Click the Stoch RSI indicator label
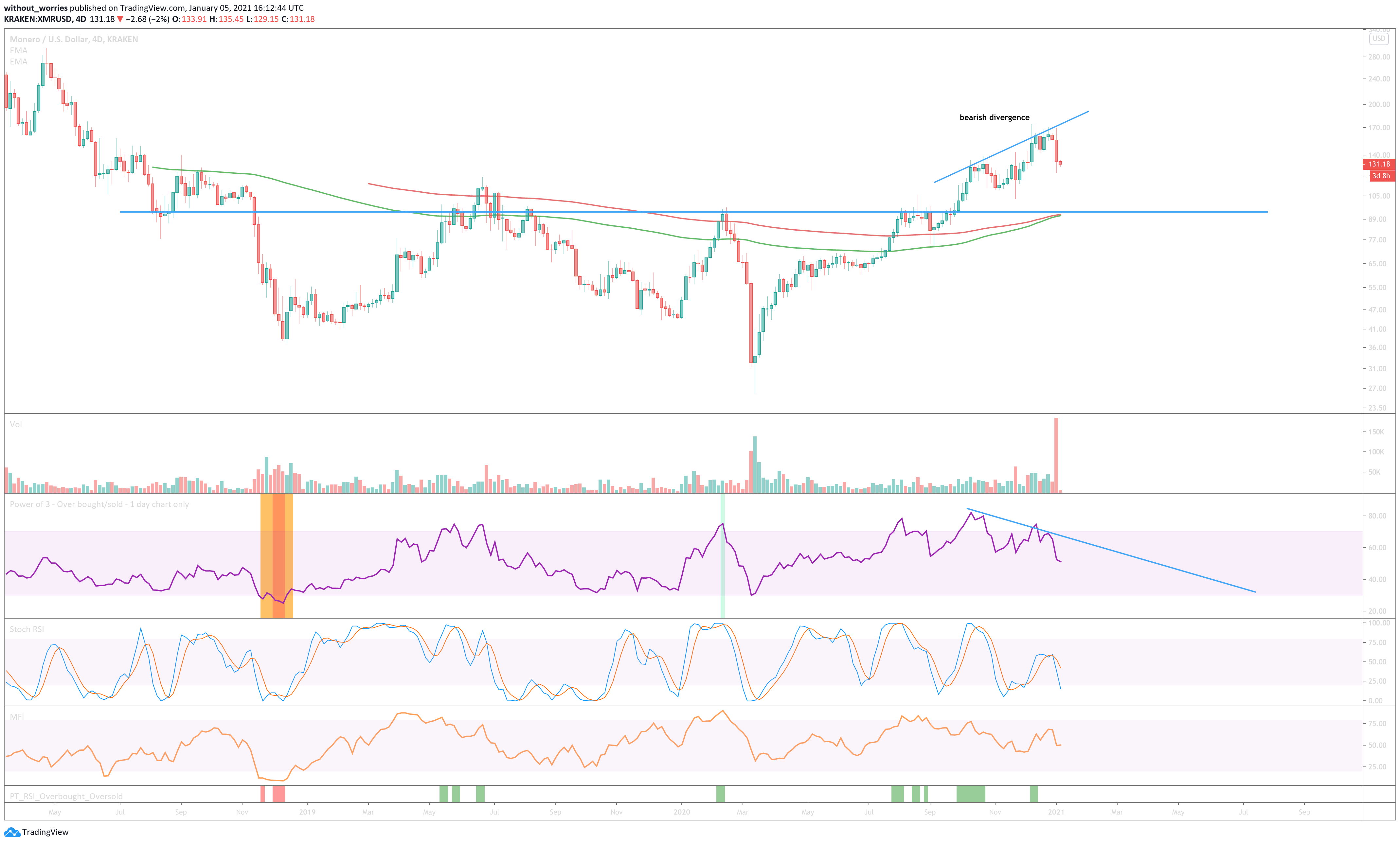The height and width of the screenshot is (844, 1400). point(27,629)
